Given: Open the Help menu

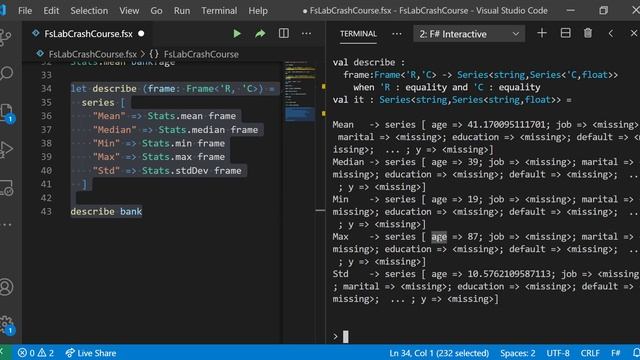Looking at the screenshot, I should 258,11.
